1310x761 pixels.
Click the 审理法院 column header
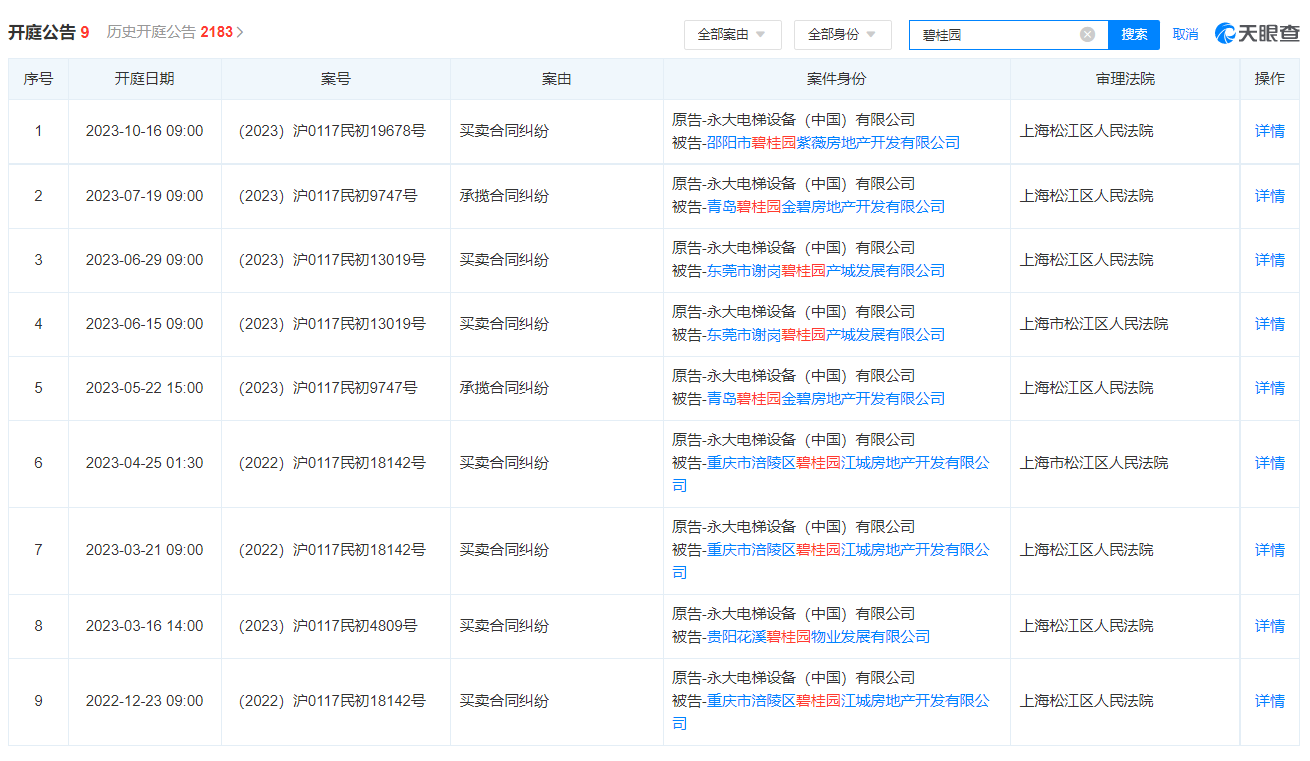coord(1125,79)
